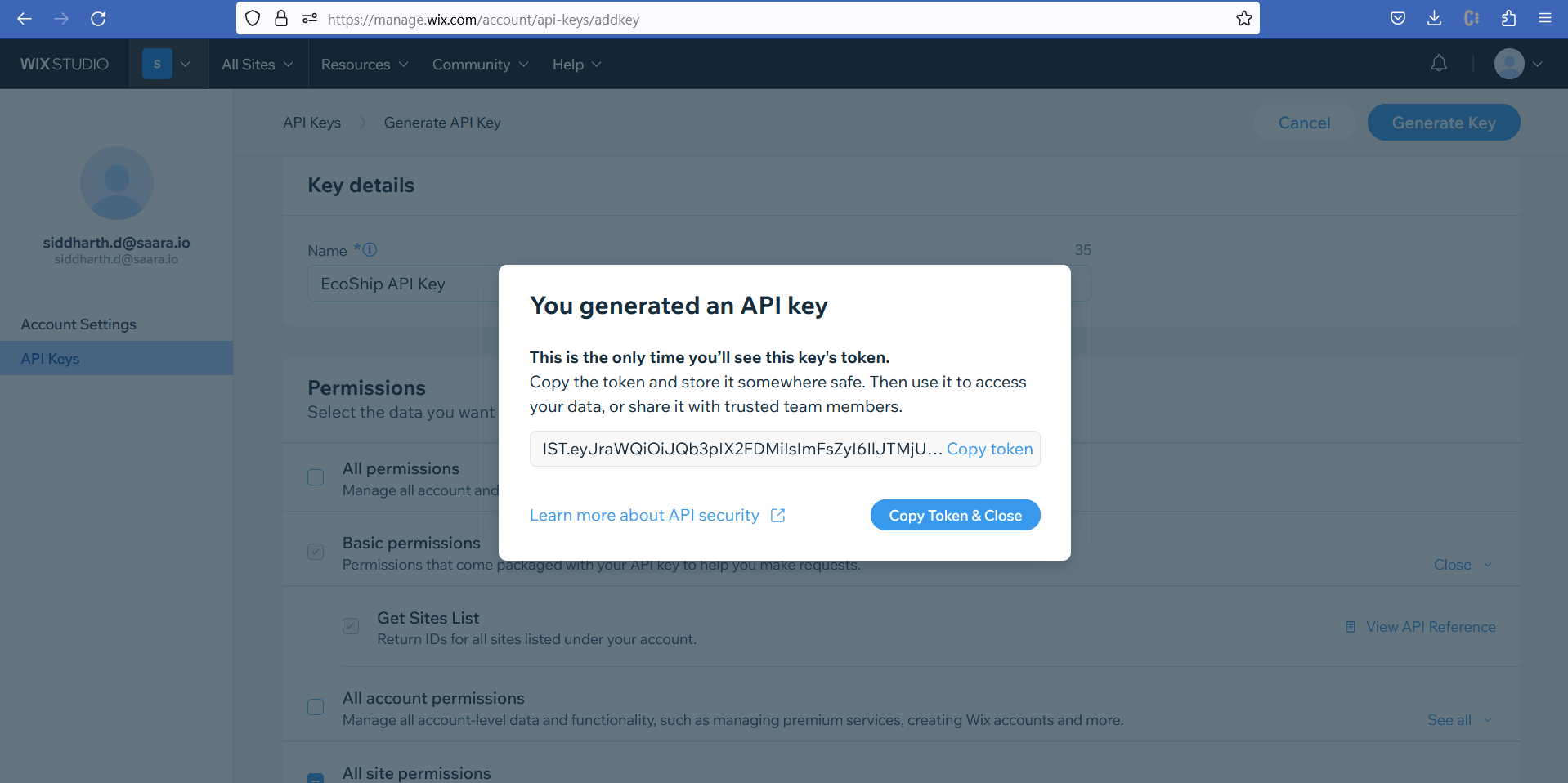The height and width of the screenshot is (783, 1568).
Task: Click the Generate Key button
Action: click(1444, 123)
